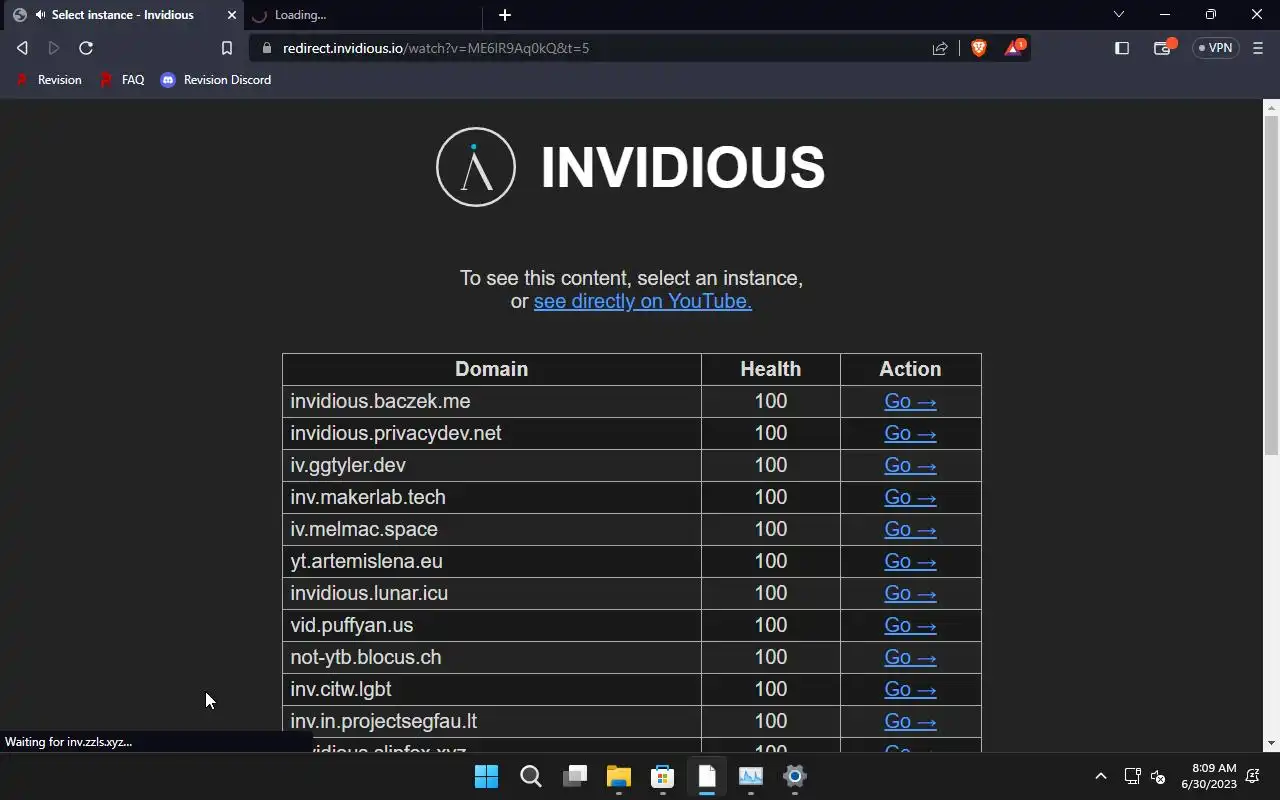Share the page with share icon
1280x800 pixels.
(x=940, y=48)
